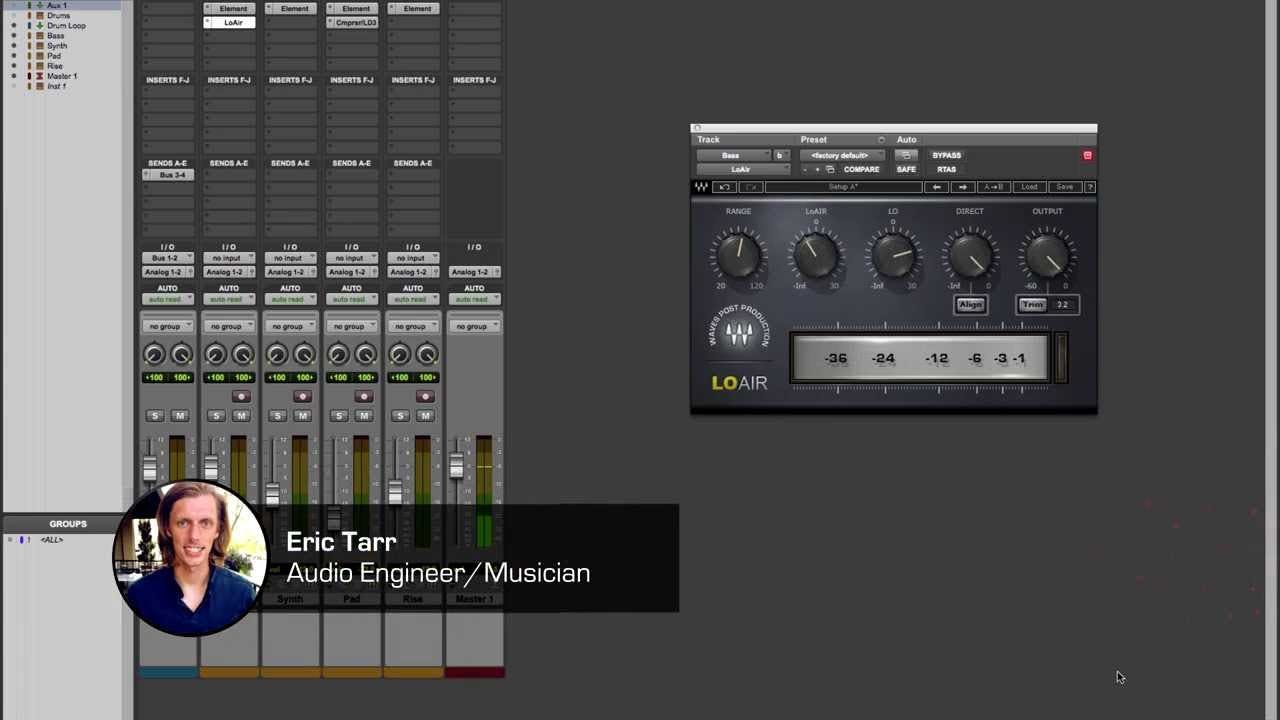Open LoAir help question mark
This screenshot has height=720, width=1280.
pyautogui.click(x=1090, y=187)
